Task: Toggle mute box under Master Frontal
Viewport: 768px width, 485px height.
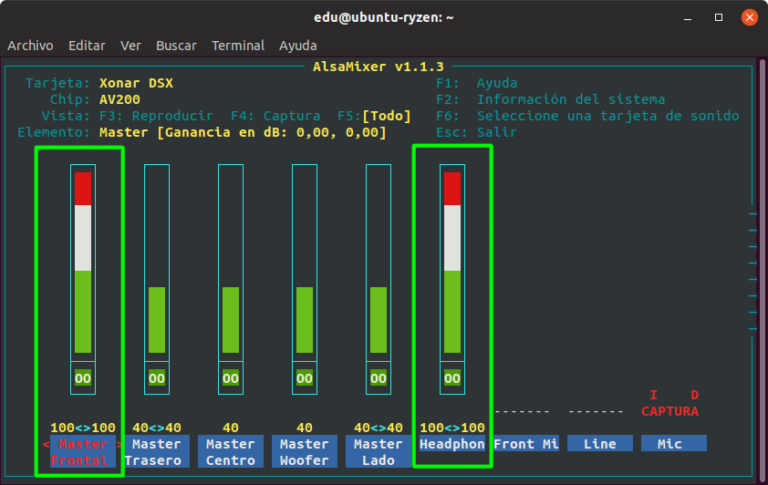Action: tap(83, 378)
